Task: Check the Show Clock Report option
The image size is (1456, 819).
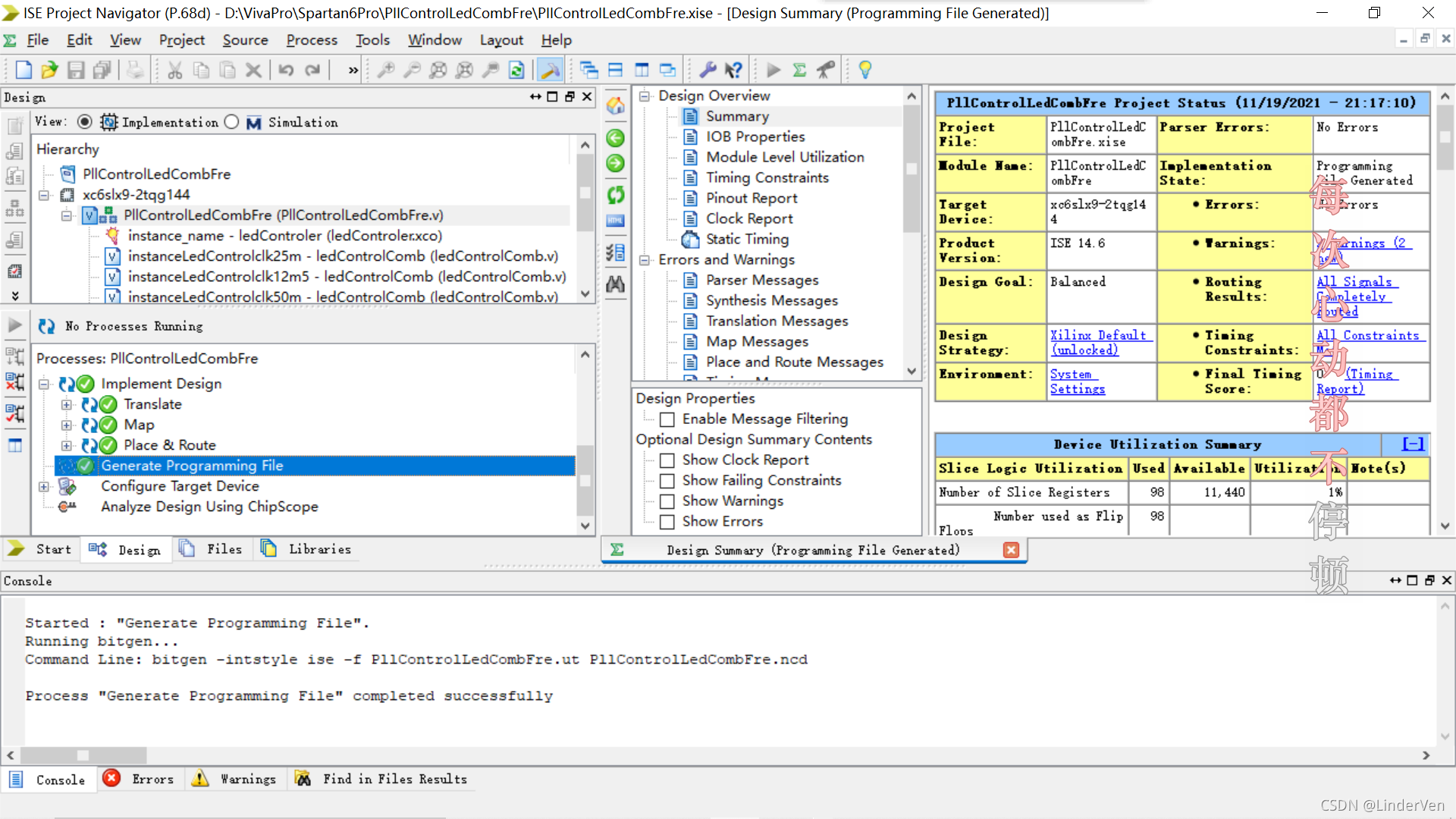Action: pyautogui.click(x=667, y=460)
